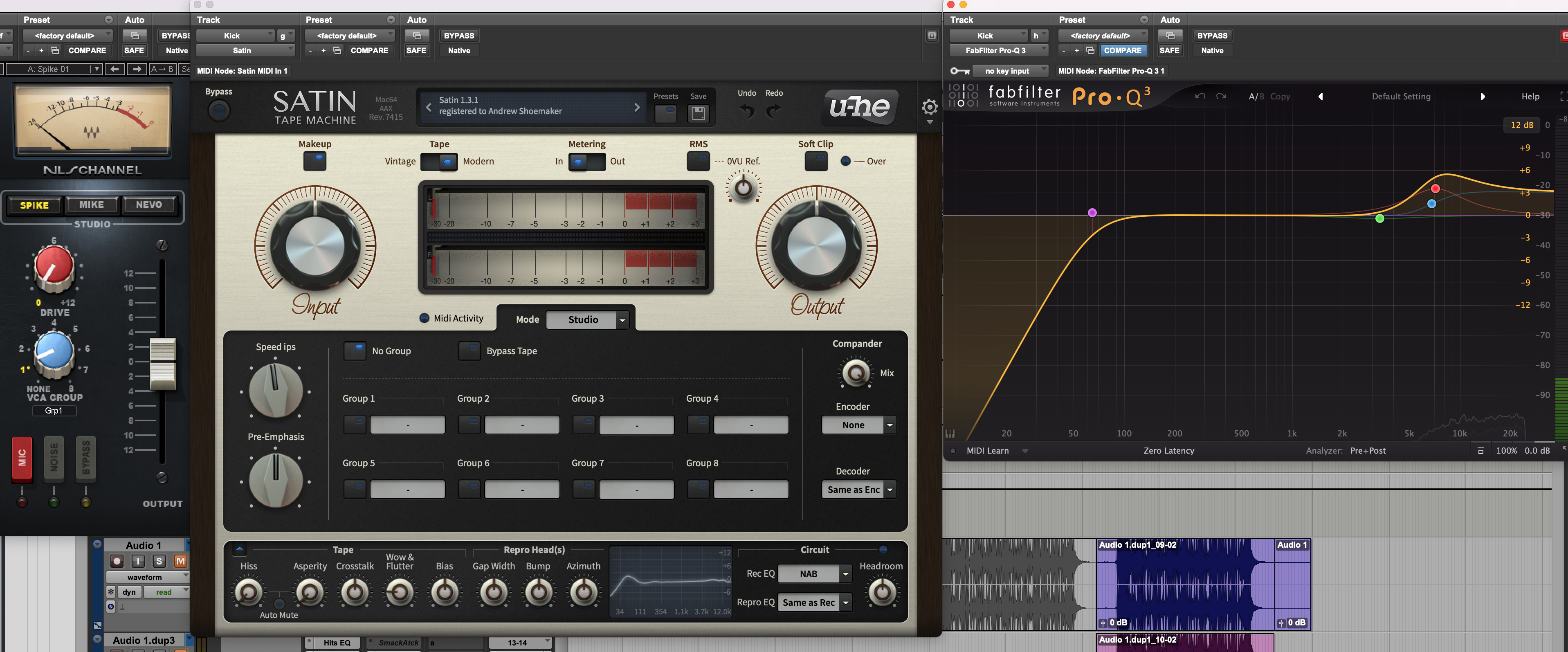This screenshot has height=652, width=1568.
Task: Select the NEVO tab in NLS Channel
Action: [149, 205]
